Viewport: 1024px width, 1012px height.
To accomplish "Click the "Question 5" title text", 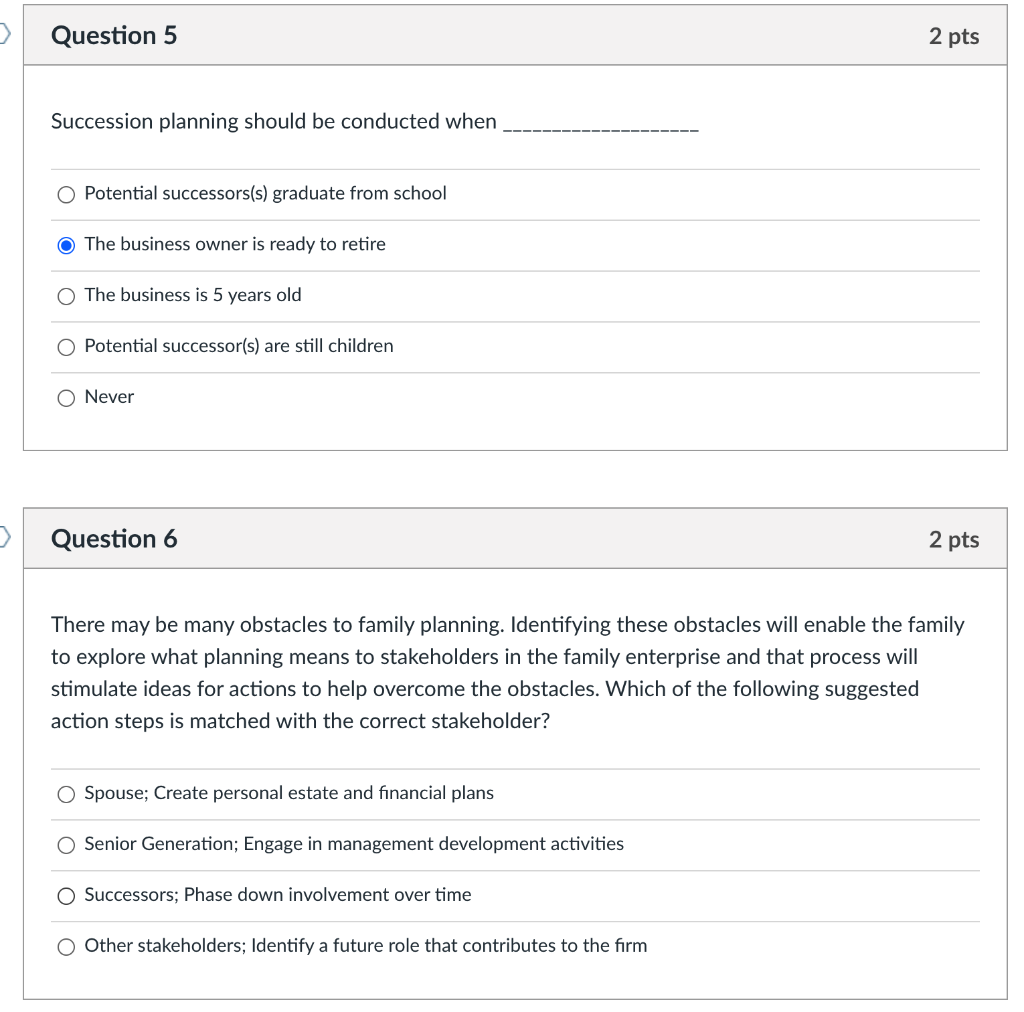I will click(x=114, y=35).
